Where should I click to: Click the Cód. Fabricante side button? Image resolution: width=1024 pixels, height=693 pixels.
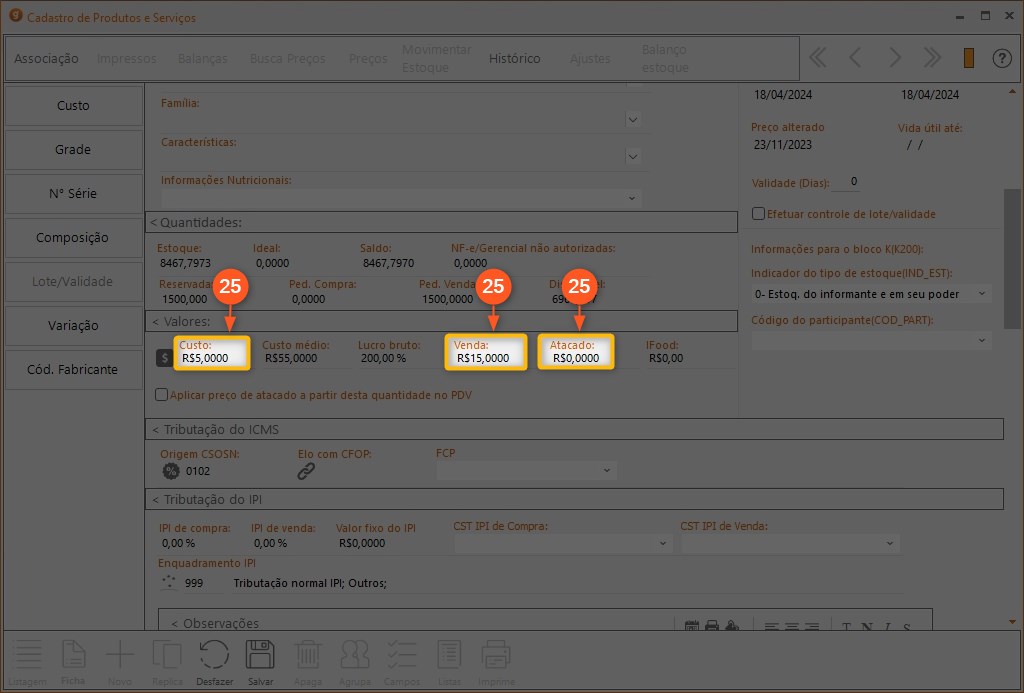click(73, 370)
